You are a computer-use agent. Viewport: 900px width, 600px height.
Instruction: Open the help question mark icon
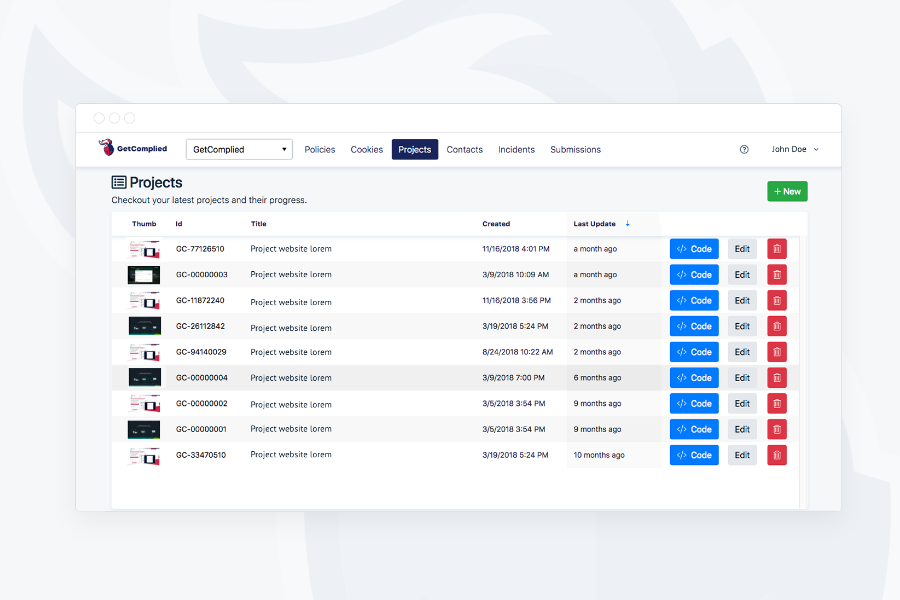coord(744,148)
